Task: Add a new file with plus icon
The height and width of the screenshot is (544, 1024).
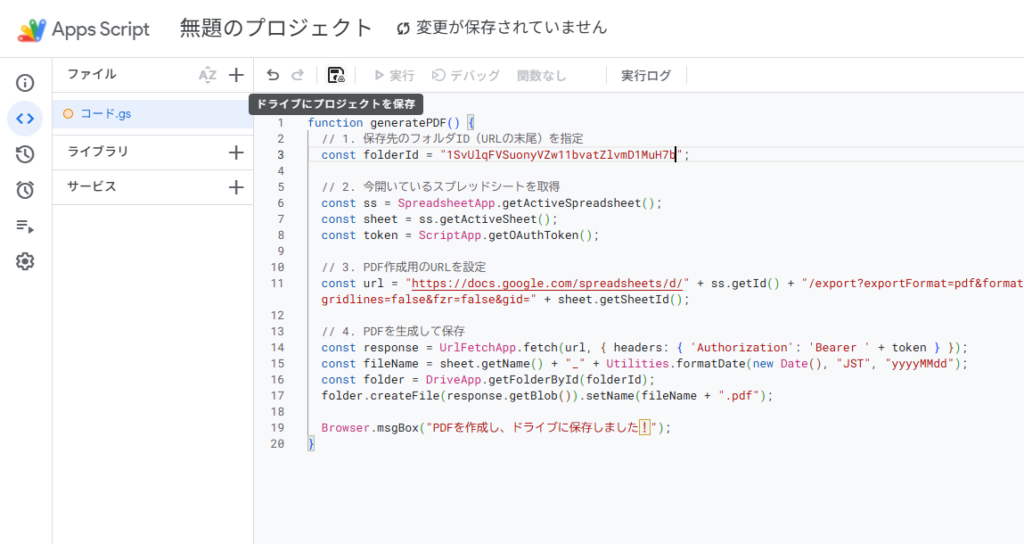Action: pos(236,75)
